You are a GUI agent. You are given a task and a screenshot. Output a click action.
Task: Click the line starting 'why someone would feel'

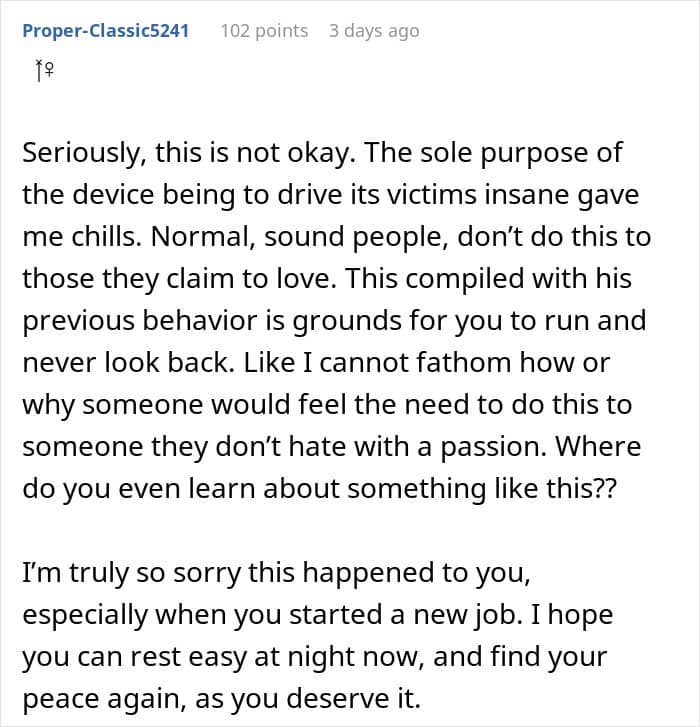point(326,405)
